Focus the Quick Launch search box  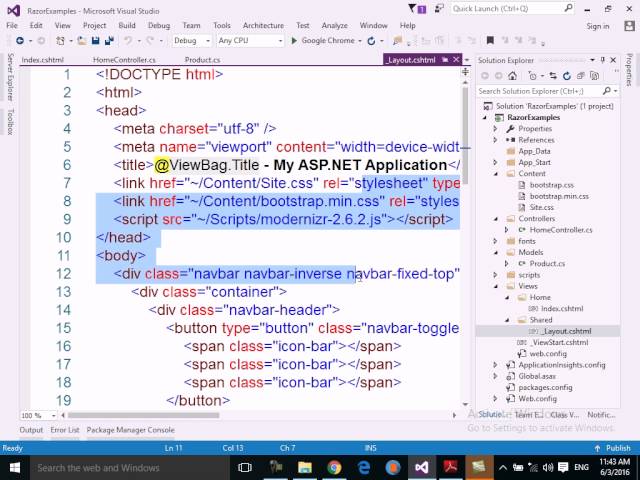coord(513,9)
